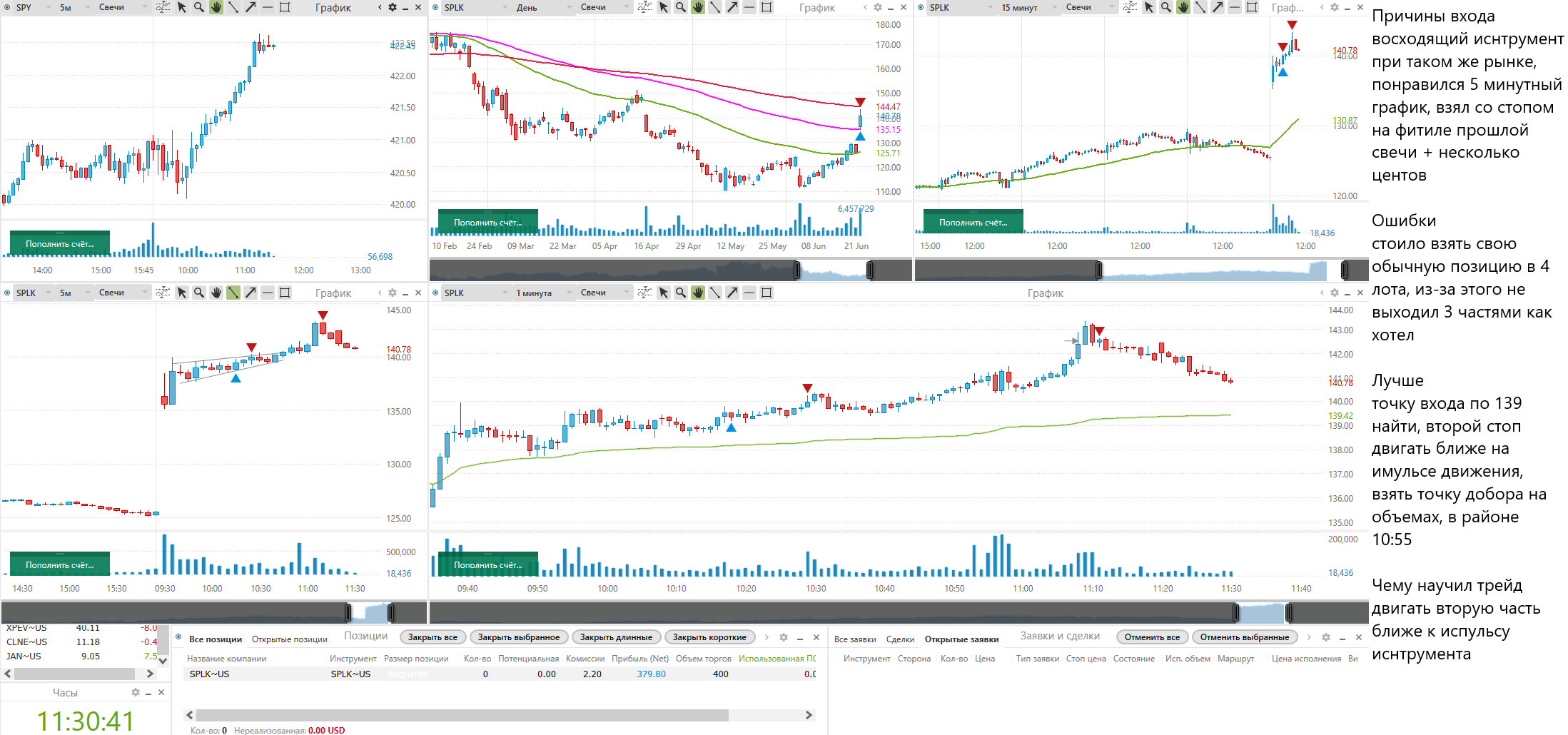
Task: Grab right range handle under SPLK 15 минут chart
Action: [x=1344, y=270]
